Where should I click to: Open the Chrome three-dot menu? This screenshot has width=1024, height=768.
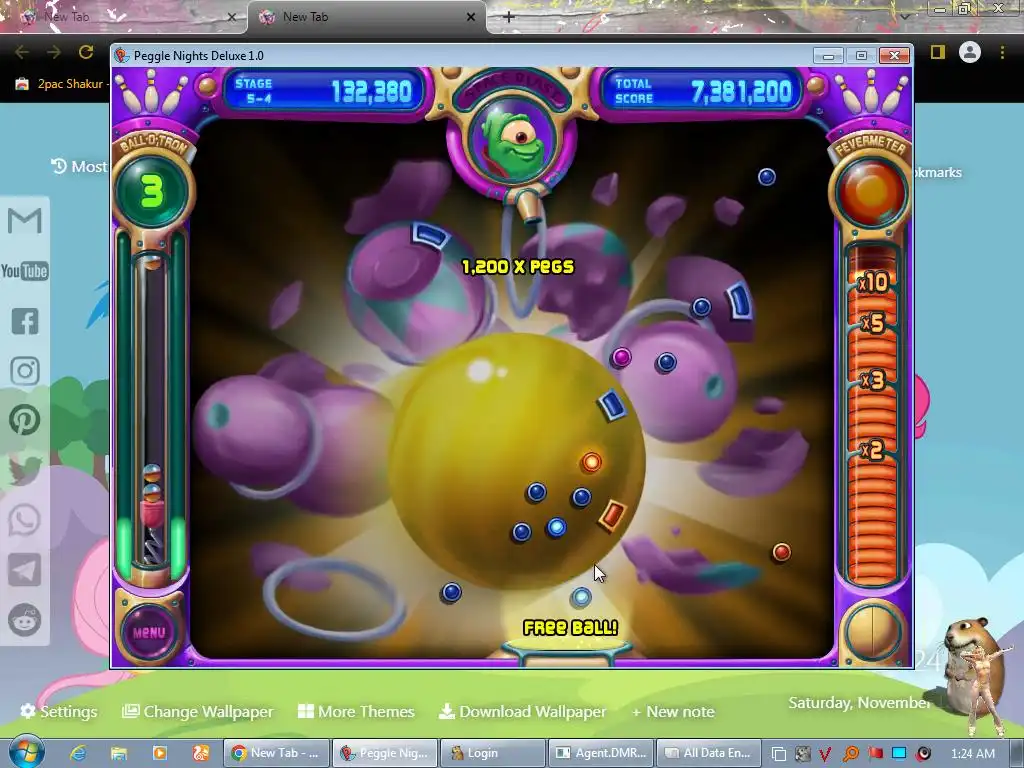click(1002, 52)
